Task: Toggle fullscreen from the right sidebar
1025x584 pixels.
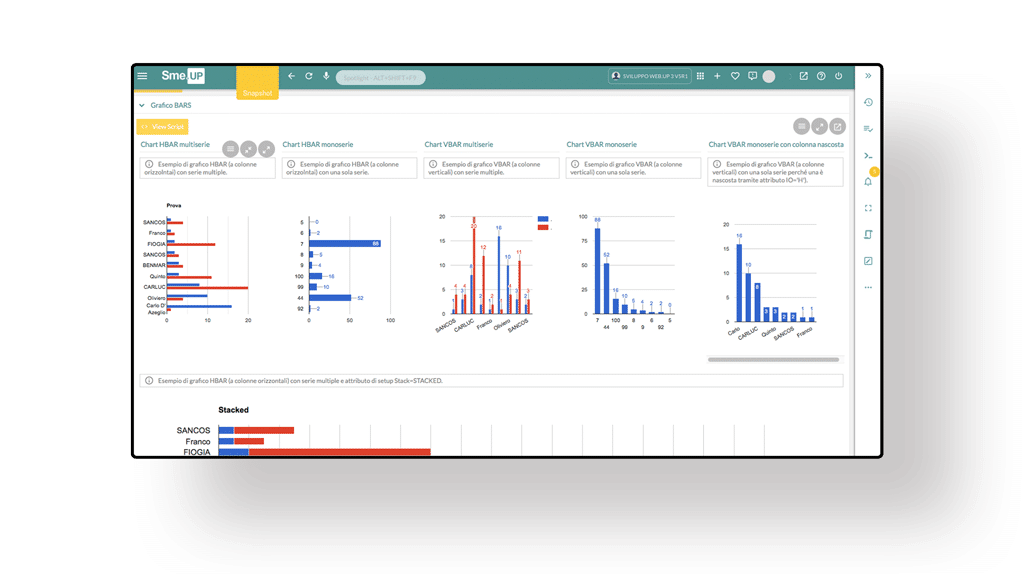Action: 868,208
